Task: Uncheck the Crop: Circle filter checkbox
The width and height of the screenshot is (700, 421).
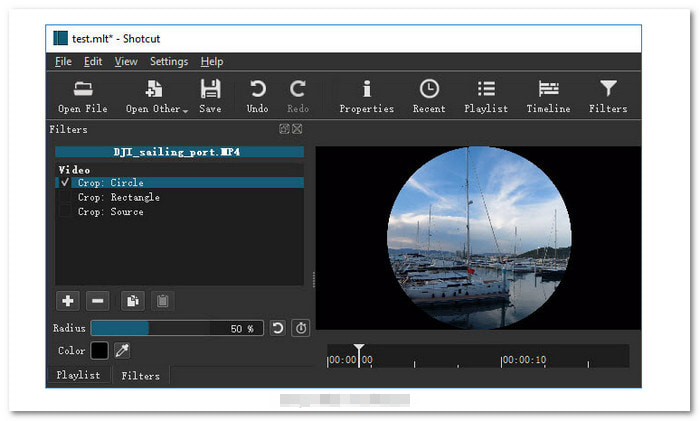Action: (x=65, y=182)
